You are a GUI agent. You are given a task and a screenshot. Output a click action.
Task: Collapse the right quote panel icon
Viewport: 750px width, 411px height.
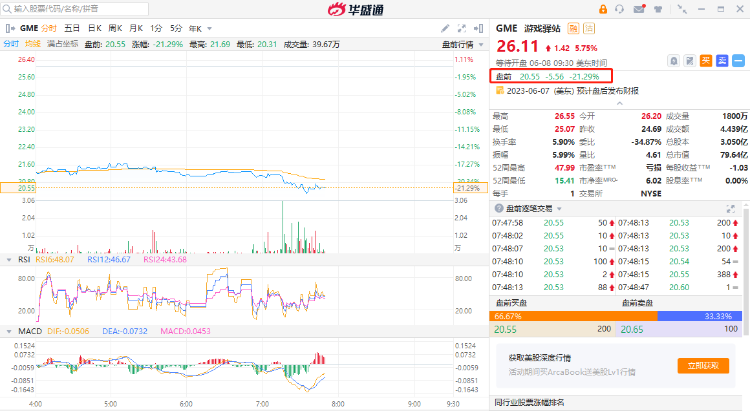pyautogui.click(x=478, y=28)
